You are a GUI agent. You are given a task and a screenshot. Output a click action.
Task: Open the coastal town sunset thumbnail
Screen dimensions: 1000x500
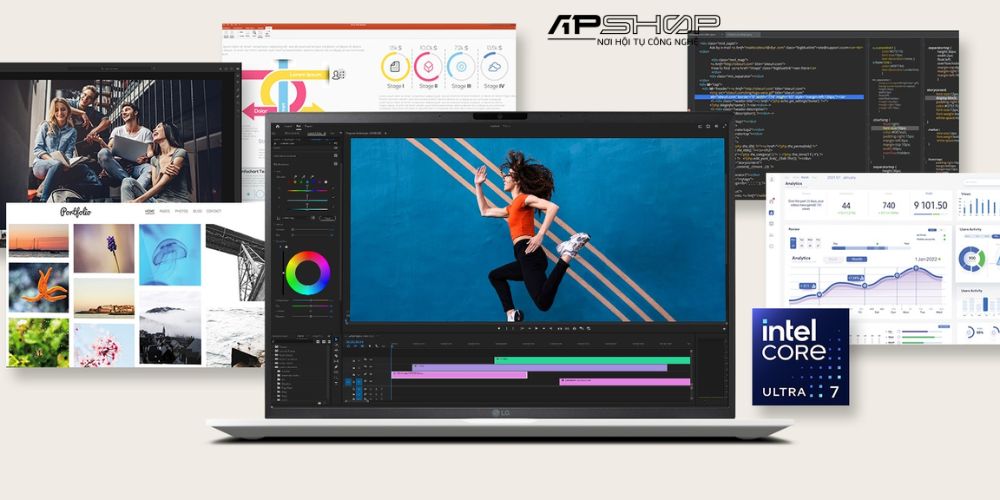pos(104,298)
